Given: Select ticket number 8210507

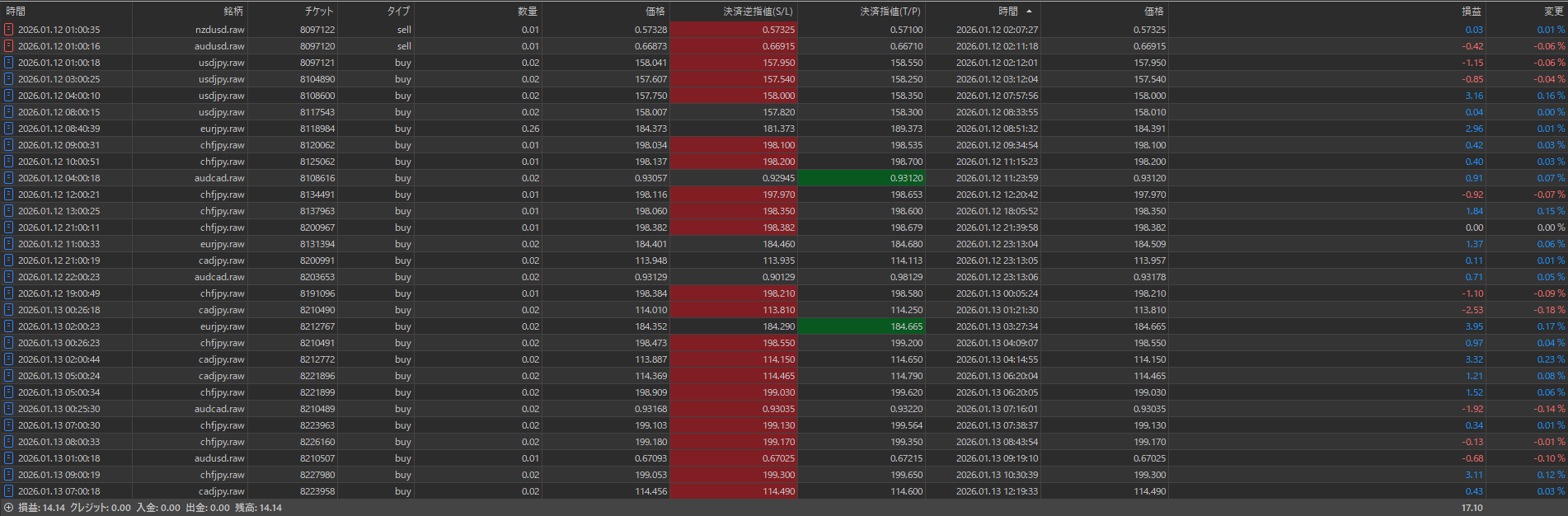Looking at the screenshot, I should click(x=317, y=458).
